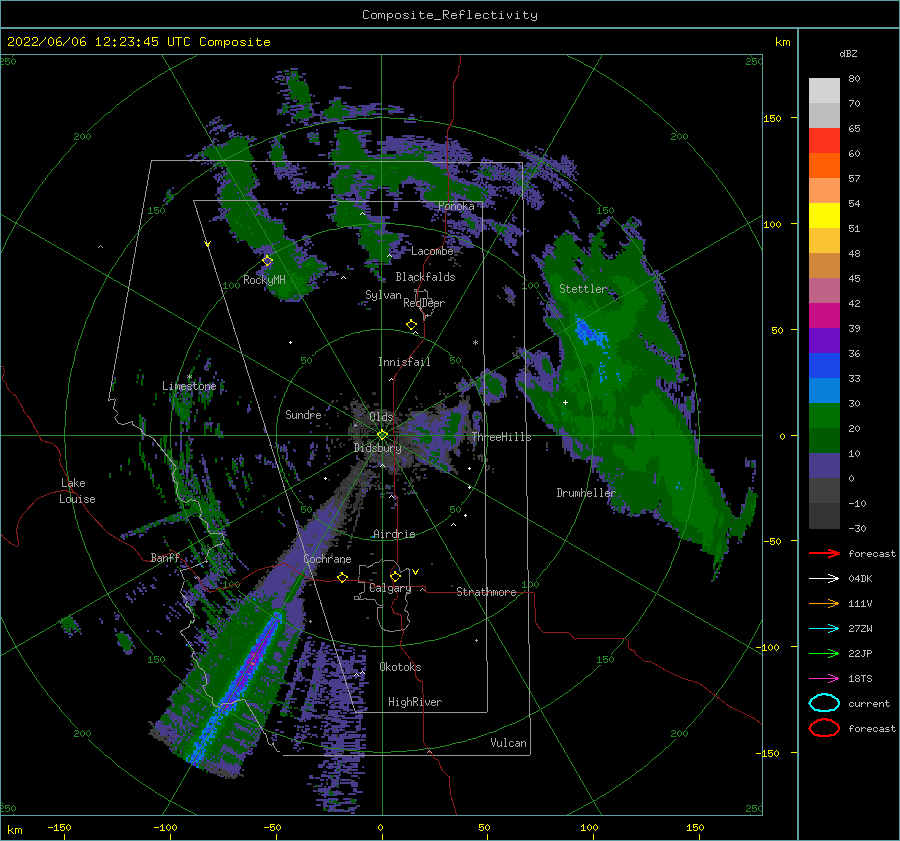Screen dimensions: 900x841
Task: Click the yellow radar-site diamond at map center
Action: click(x=382, y=435)
